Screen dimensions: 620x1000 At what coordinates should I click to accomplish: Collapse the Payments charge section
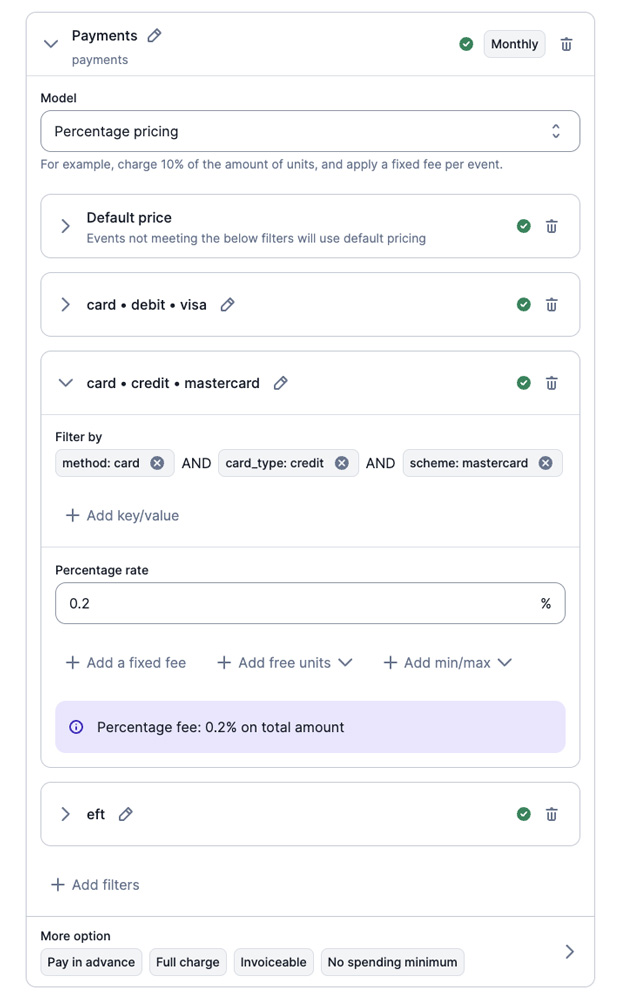pyautogui.click(x=51, y=44)
